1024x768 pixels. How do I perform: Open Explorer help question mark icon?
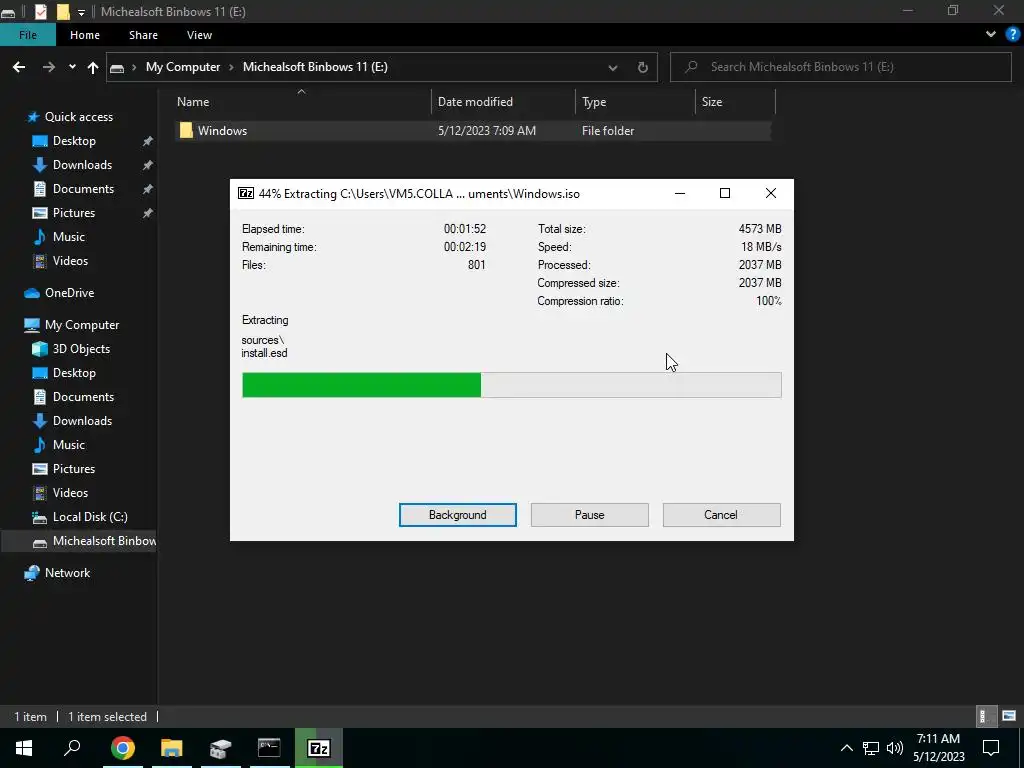tap(1013, 35)
